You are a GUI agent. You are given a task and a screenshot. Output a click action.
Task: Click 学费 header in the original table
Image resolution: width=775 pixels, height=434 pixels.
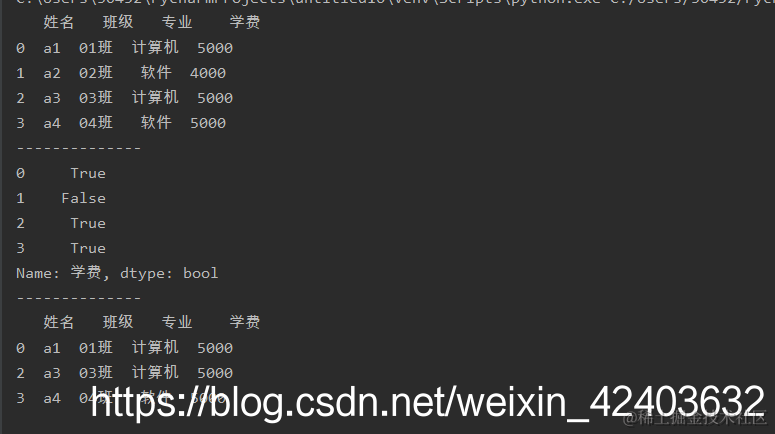(x=245, y=22)
